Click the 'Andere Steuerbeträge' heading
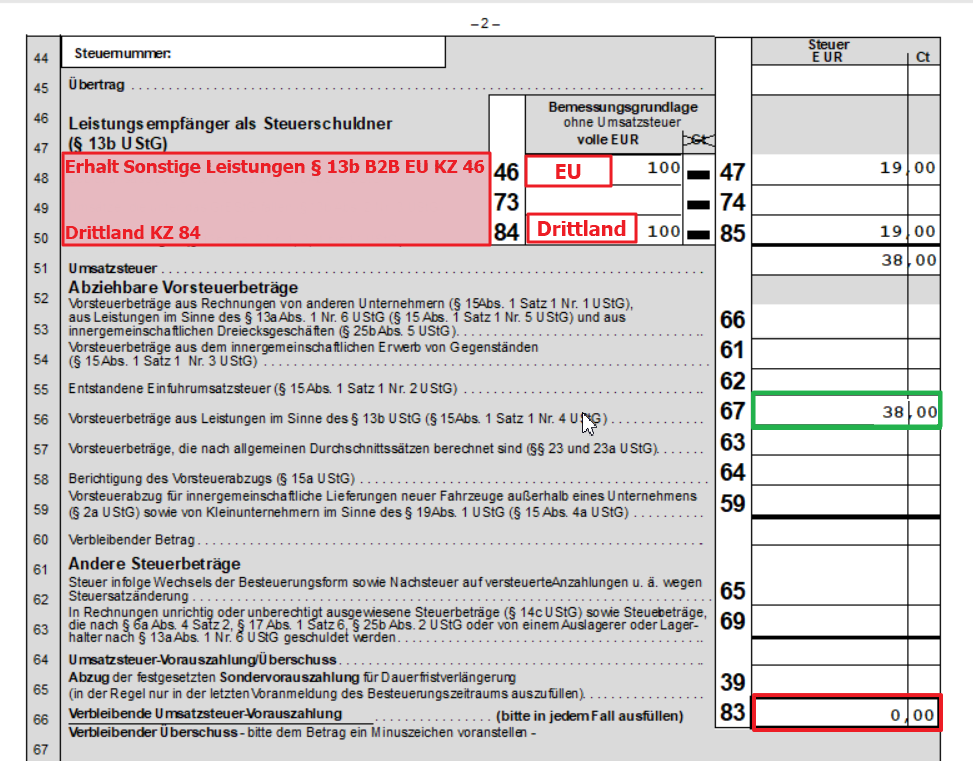 tap(155, 564)
